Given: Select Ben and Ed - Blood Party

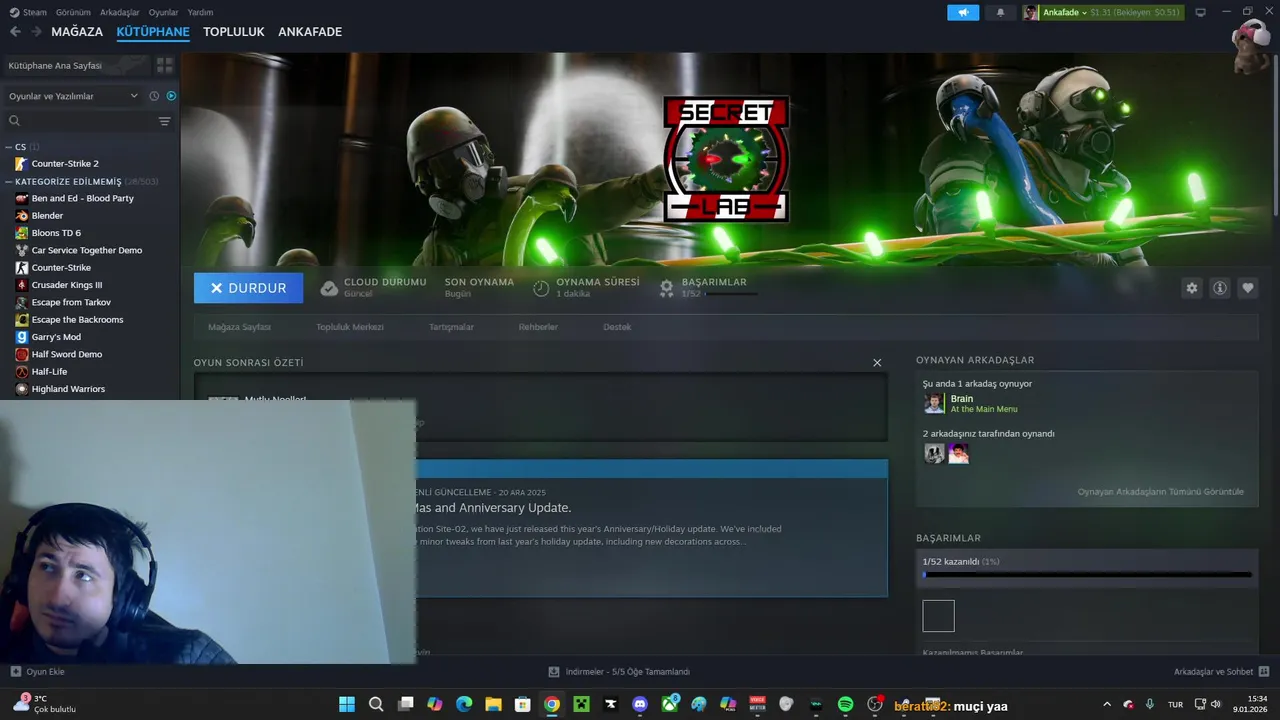Looking at the screenshot, I should point(82,198).
